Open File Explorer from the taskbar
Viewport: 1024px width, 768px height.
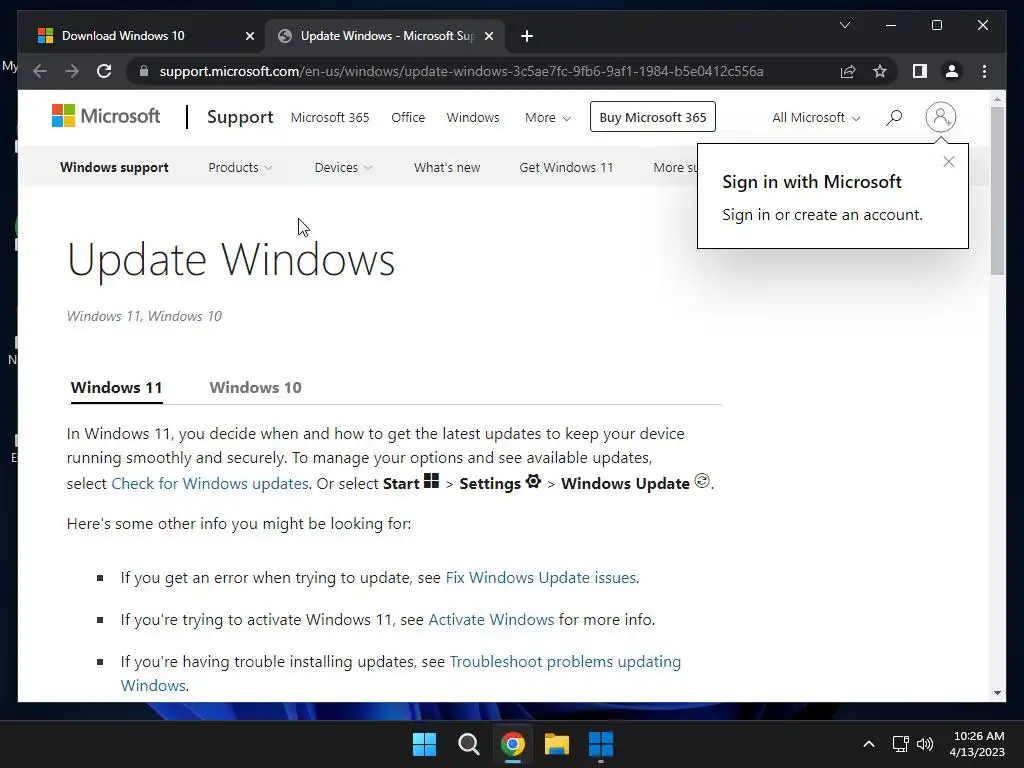(556, 744)
